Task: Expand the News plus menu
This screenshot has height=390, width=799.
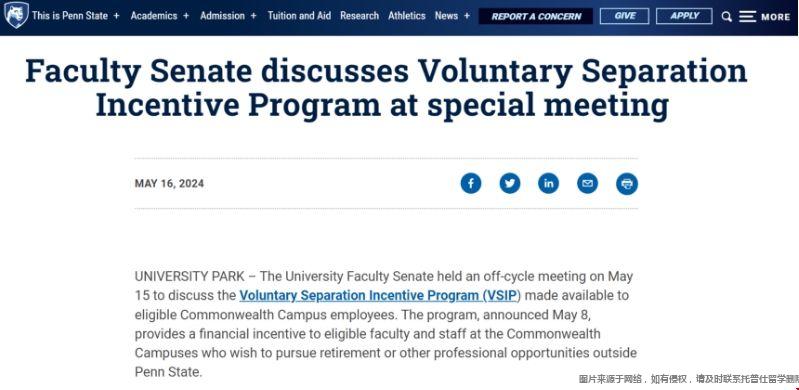Action: (x=452, y=16)
